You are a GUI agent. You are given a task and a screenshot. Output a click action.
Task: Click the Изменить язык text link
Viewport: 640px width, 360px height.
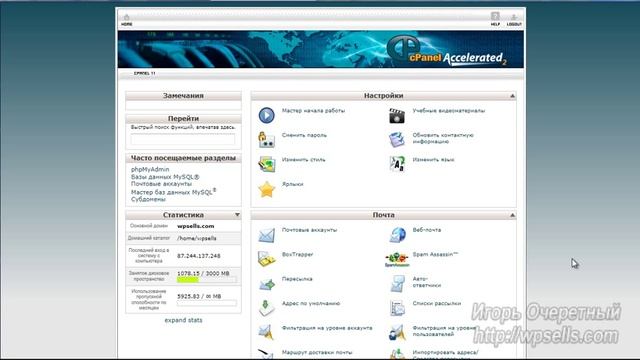point(433,160)
